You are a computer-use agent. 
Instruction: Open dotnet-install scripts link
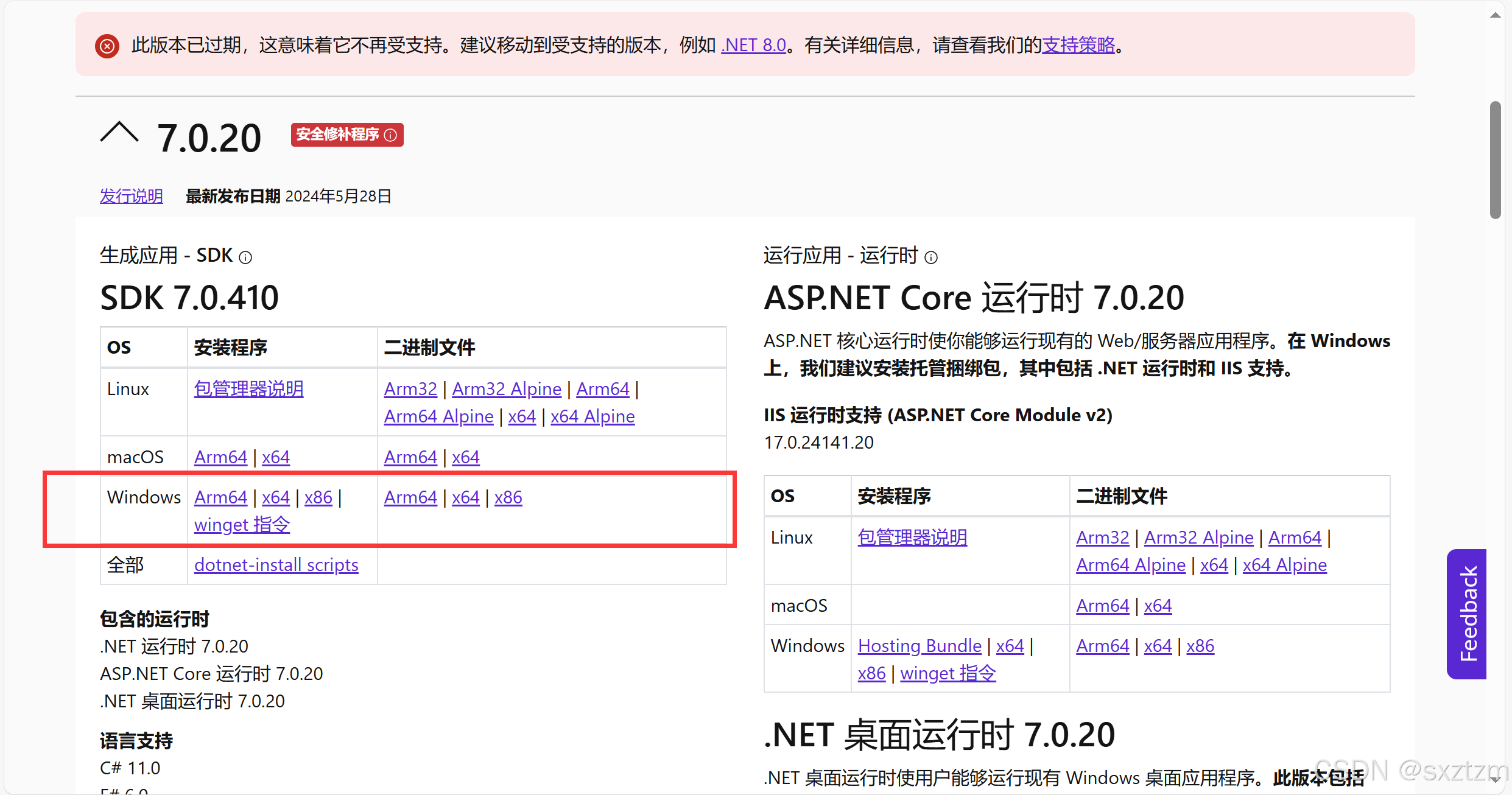coord(276,564)
